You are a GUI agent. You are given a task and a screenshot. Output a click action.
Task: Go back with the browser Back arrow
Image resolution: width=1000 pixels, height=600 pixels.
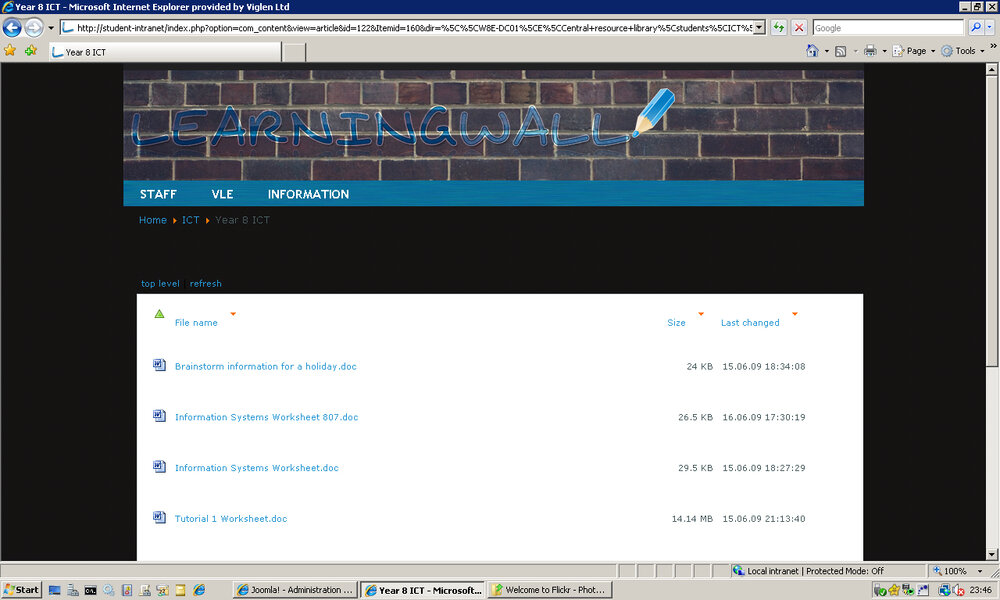click(12, 27)
